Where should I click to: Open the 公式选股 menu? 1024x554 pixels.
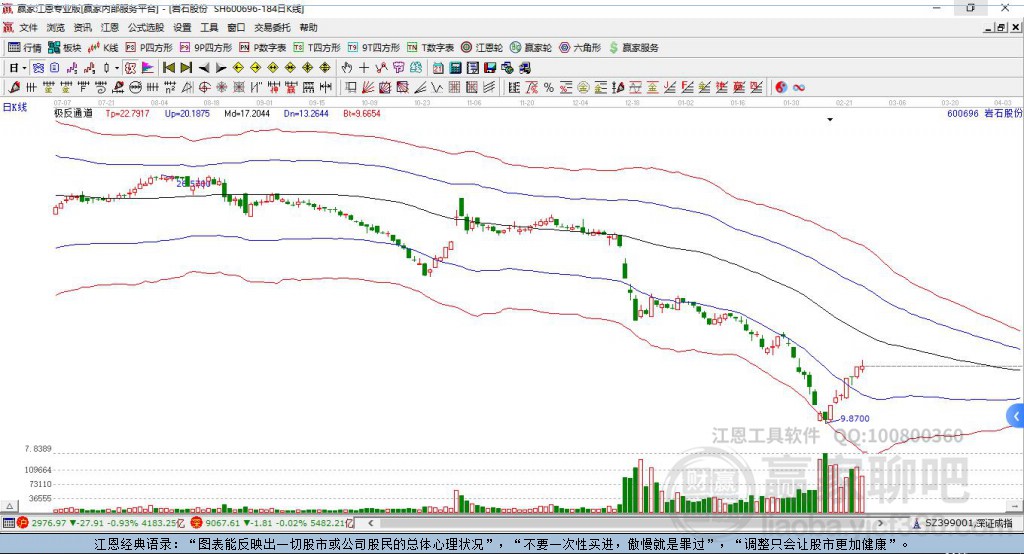point(146,27)
